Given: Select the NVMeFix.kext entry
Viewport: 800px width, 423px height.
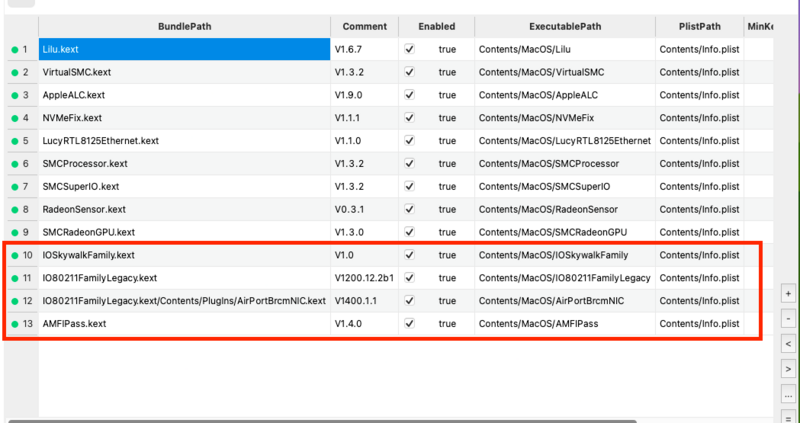Looking at the screenshot, I should point(185,118).
